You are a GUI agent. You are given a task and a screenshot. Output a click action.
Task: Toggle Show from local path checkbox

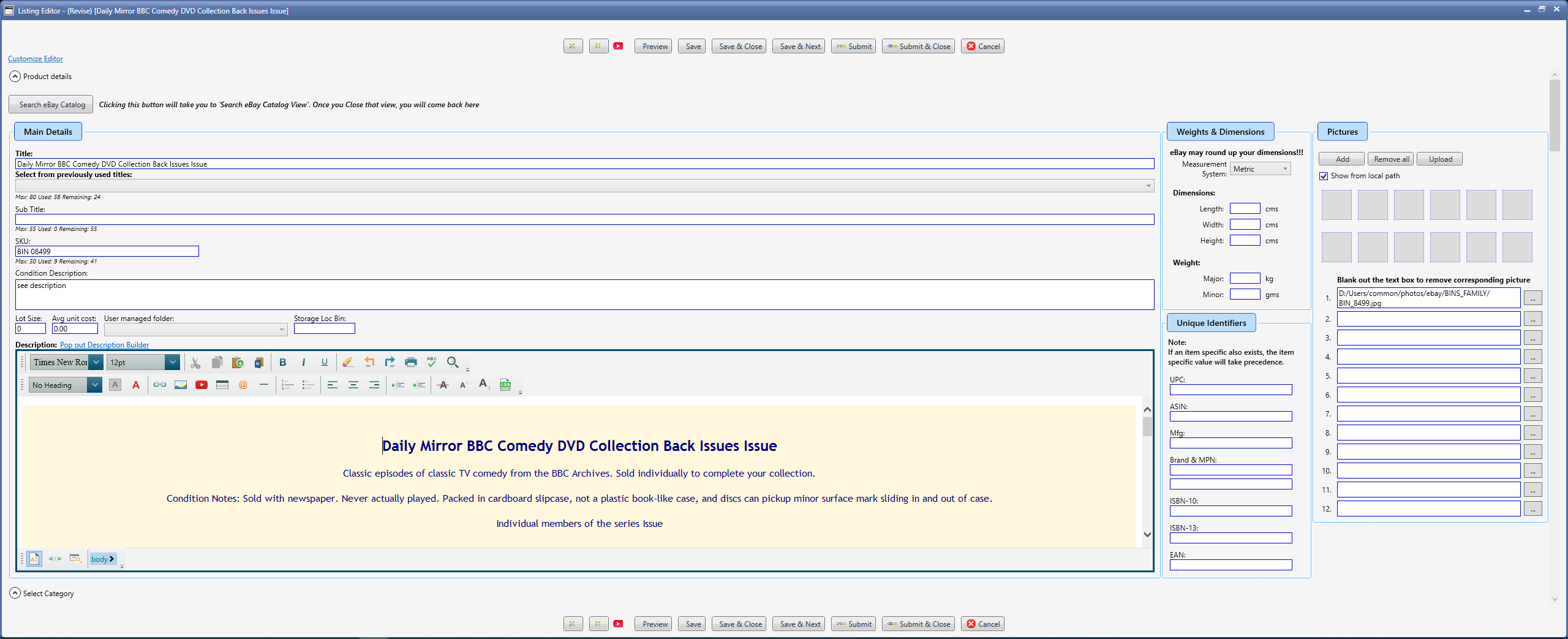tap(1324, 176)
